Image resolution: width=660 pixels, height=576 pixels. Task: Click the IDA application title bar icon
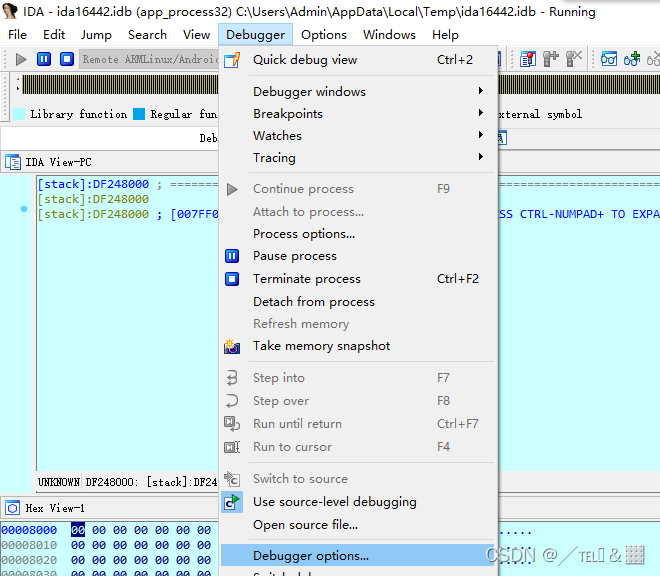coord(9,11)
